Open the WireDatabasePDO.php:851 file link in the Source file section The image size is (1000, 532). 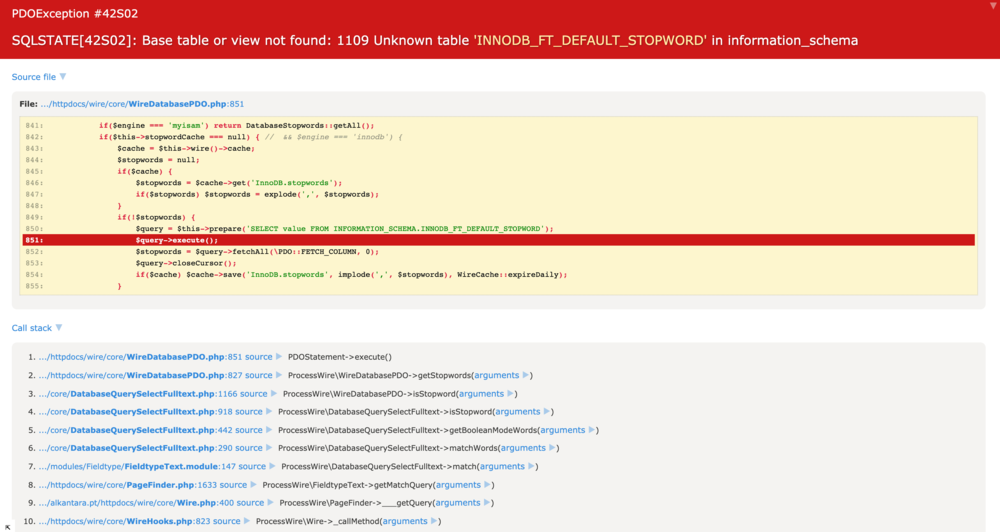point(142,104)
